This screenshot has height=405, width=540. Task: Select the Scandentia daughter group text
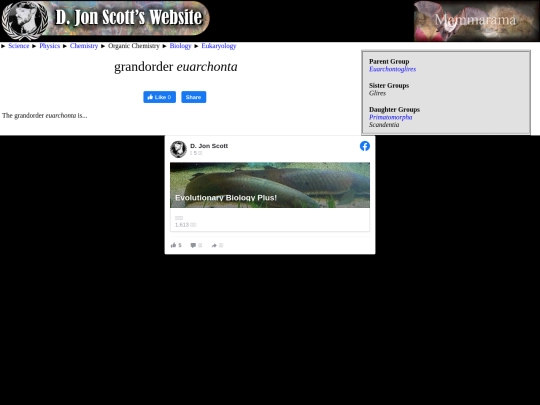(384, 125)
